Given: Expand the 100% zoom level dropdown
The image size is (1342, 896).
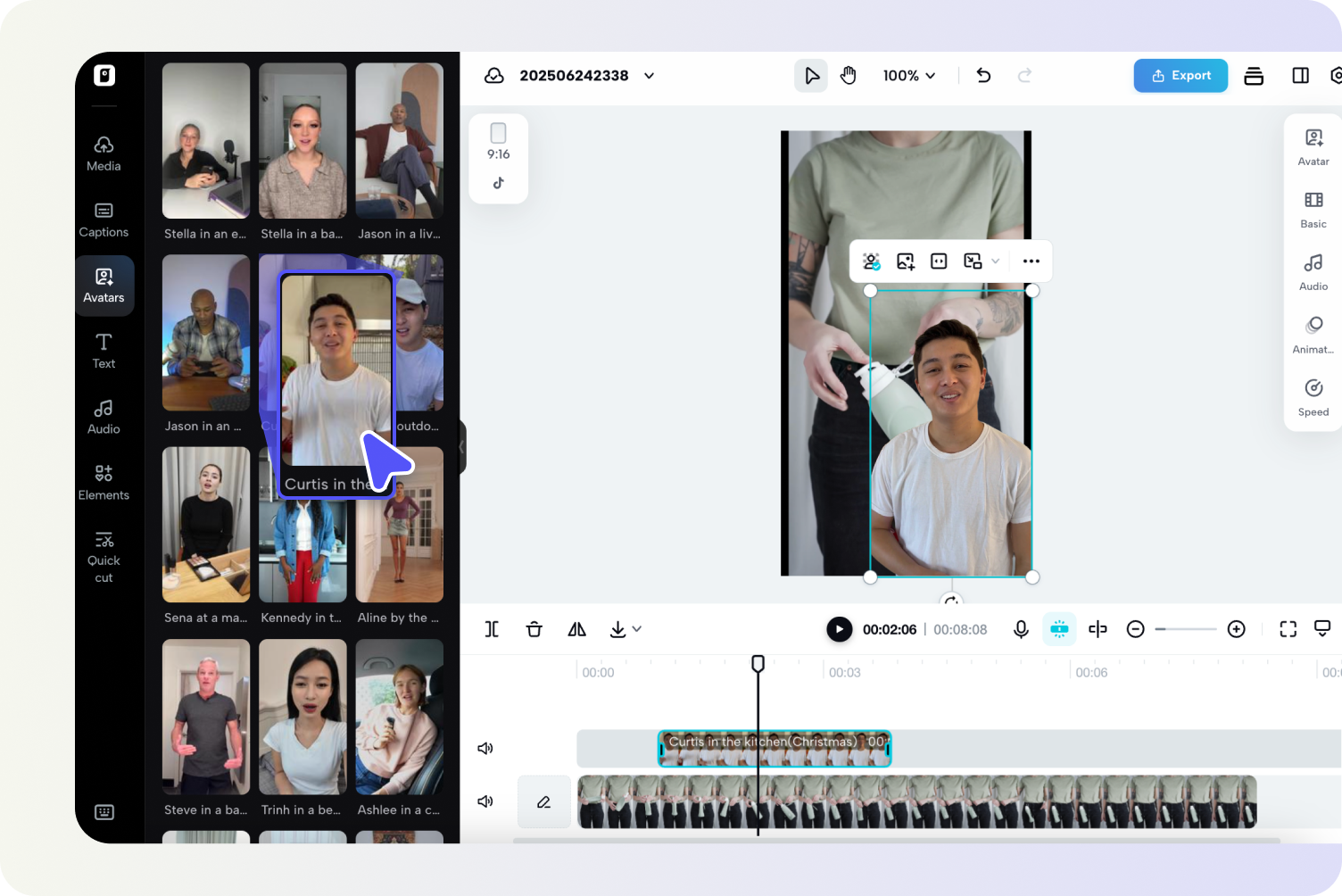Looking at the screenshot, I should (909, 76).
